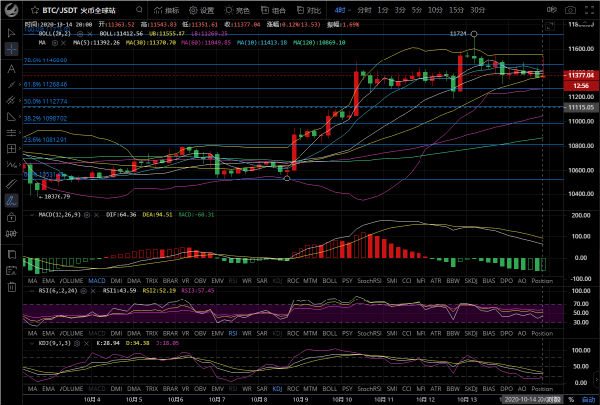Switch to the 分时 time-sharing interval
The height and width of the screenshot is (405, 600).
(x=364, y=10)
